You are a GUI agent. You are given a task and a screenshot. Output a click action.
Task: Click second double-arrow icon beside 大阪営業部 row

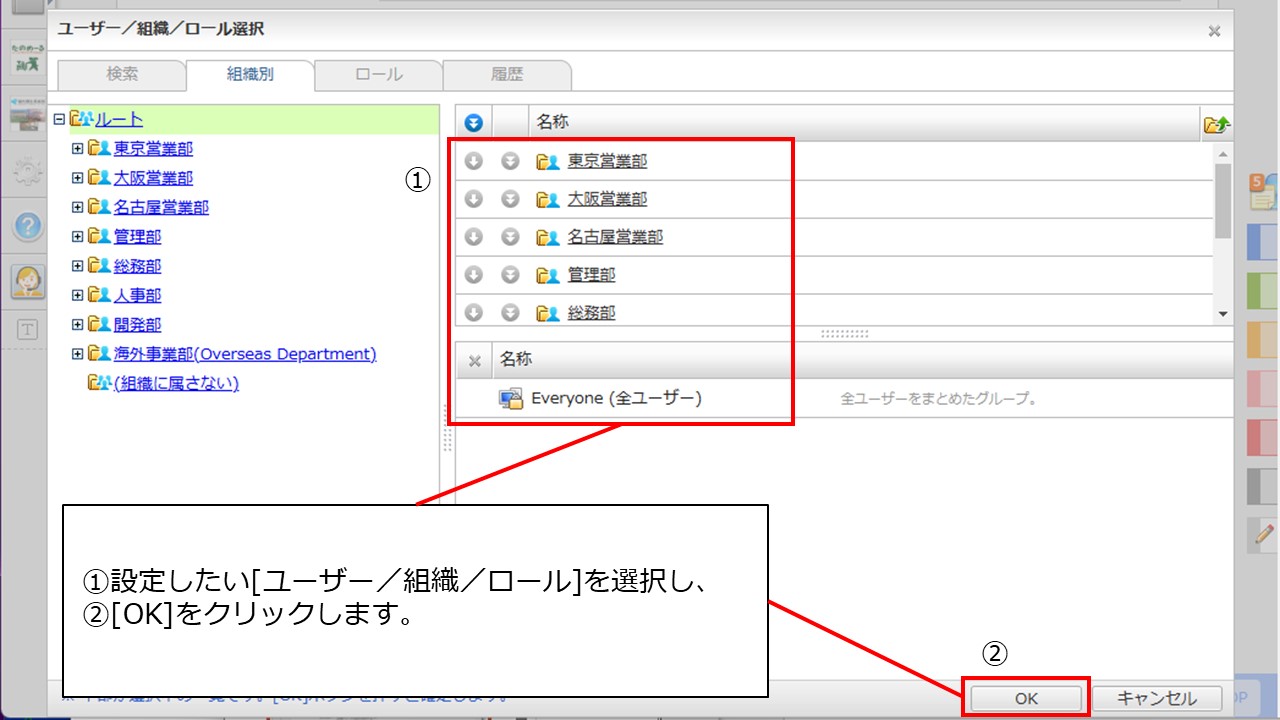coord(510,199)
